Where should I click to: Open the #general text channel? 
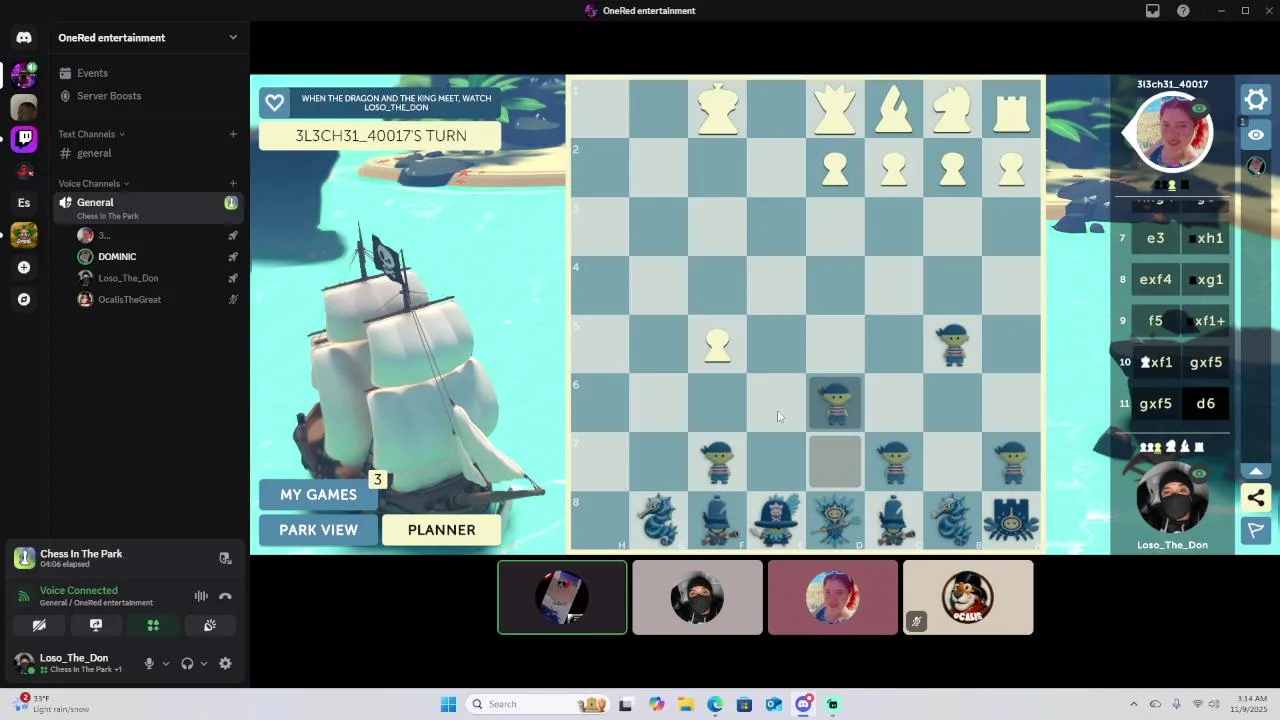click(94, 153)
